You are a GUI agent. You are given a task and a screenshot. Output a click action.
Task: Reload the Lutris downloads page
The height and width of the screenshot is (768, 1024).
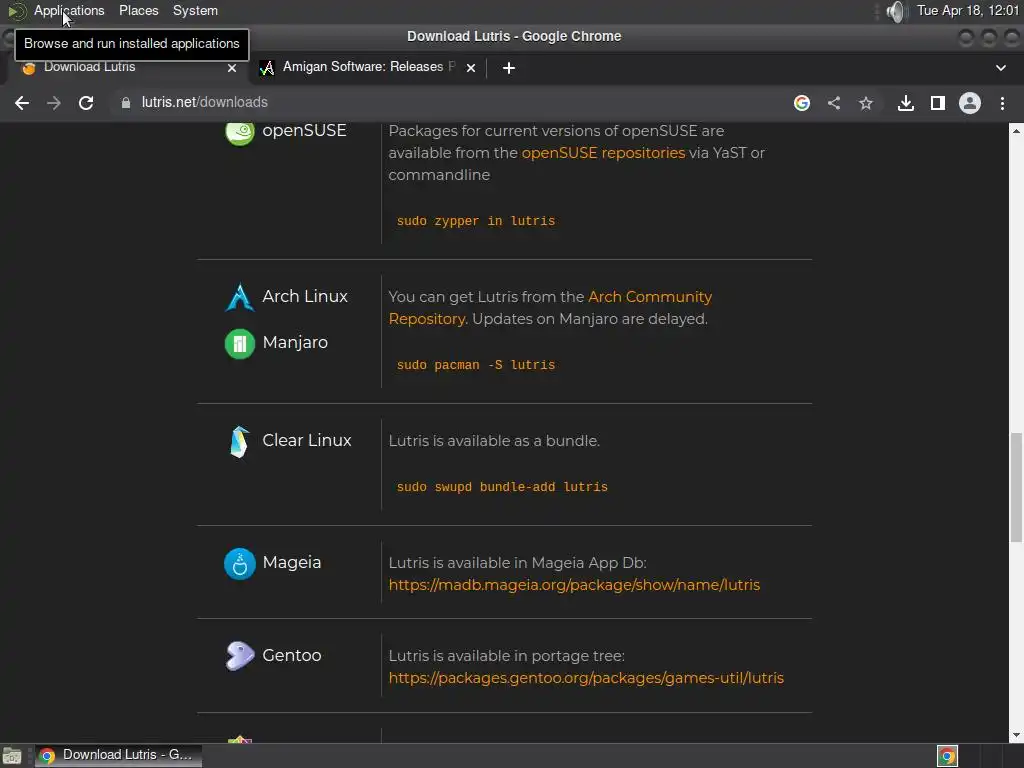86,103
